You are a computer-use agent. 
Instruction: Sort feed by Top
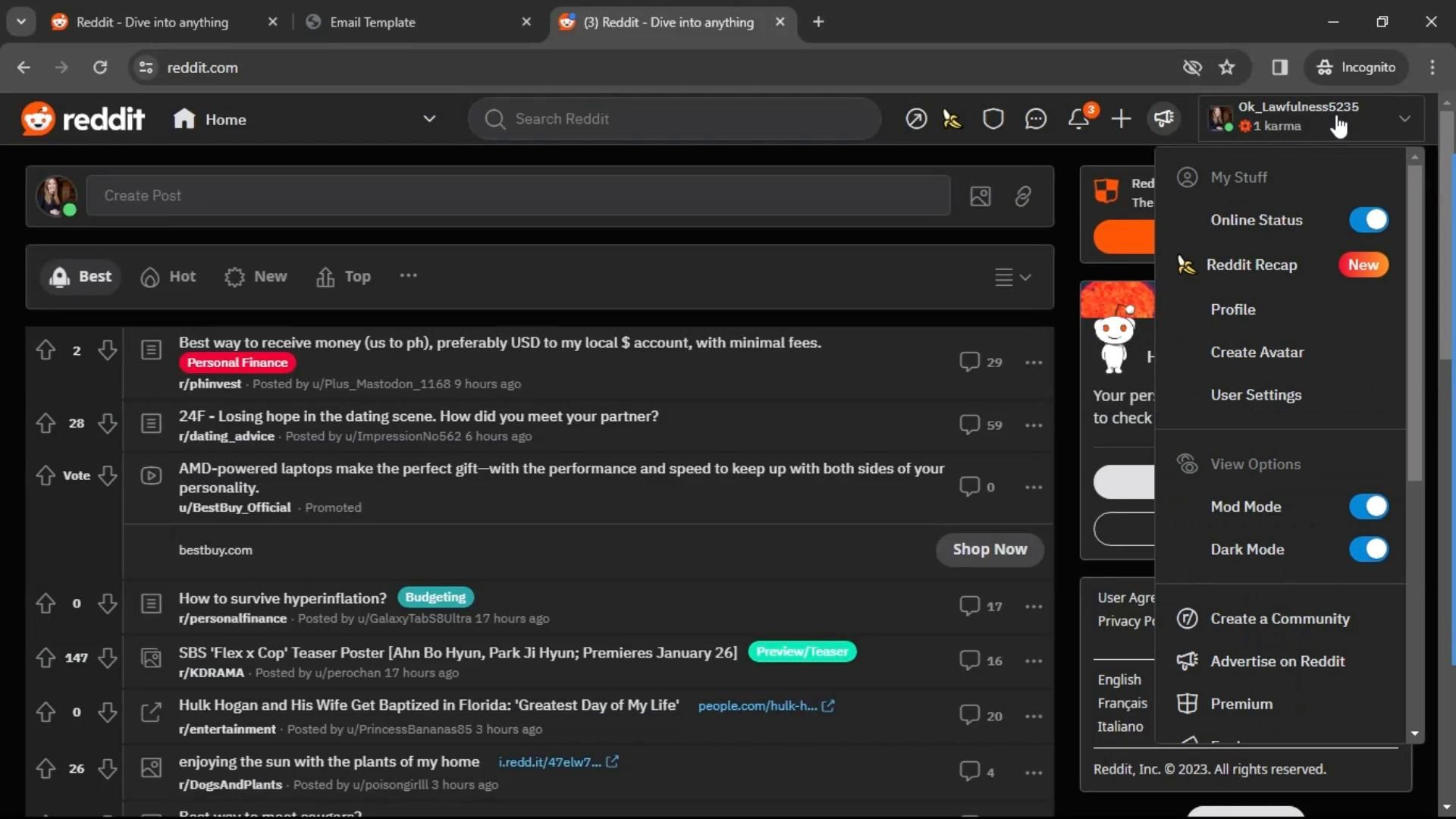click(x=343, y=277)
